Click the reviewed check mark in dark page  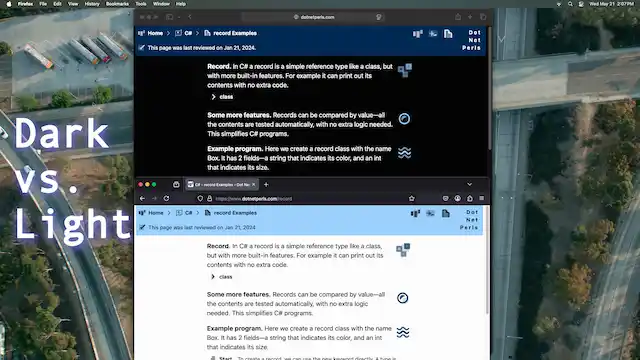point(142,48)
